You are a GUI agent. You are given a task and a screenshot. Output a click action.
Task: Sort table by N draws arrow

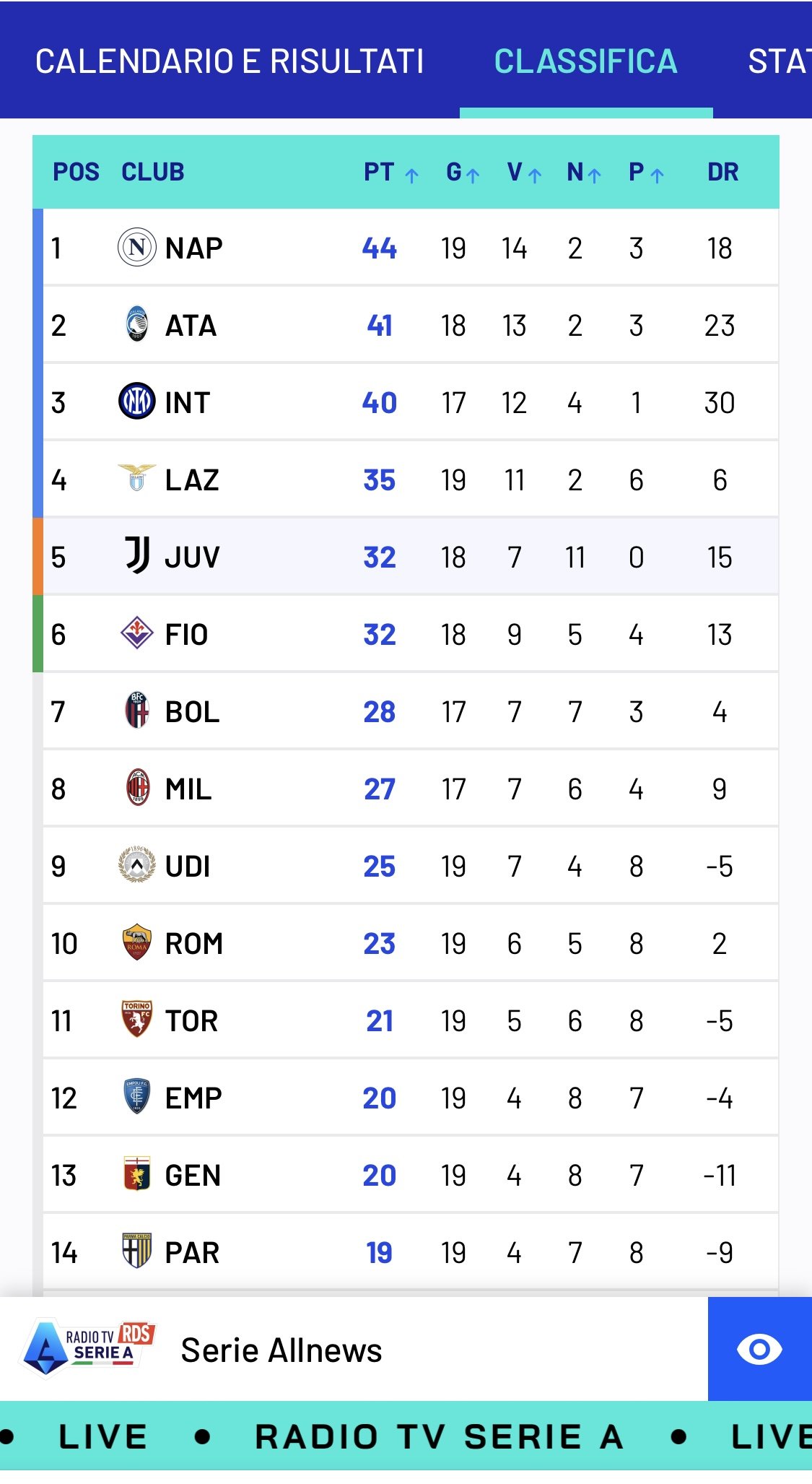coord(594,175)
